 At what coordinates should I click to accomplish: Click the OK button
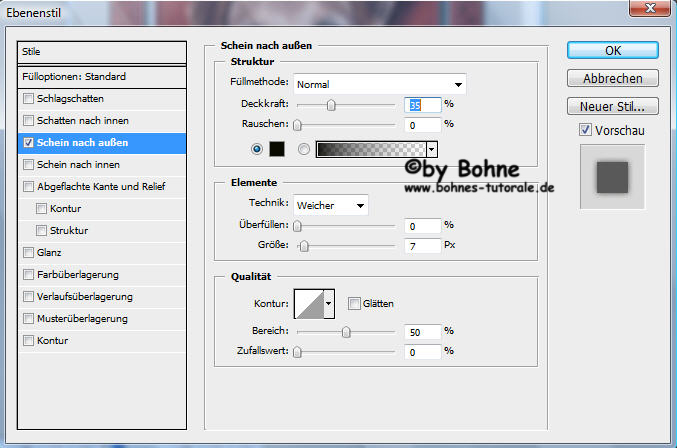click(x=612, y=50)
